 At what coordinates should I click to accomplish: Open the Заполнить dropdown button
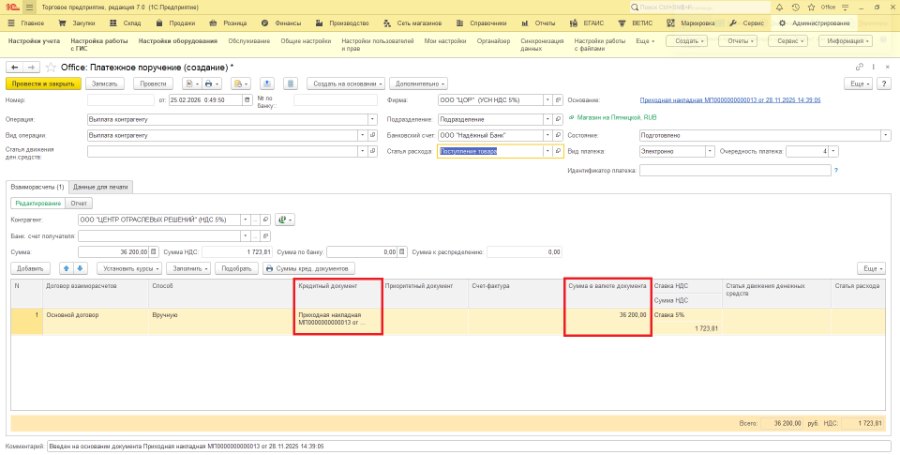[x=188, y=269]
